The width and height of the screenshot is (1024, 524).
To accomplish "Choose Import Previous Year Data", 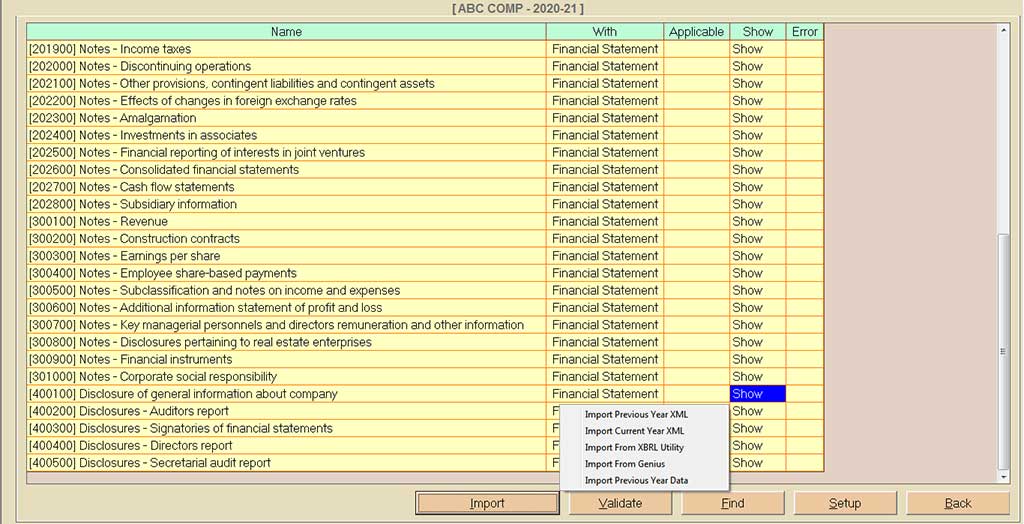I will [636, 481].
